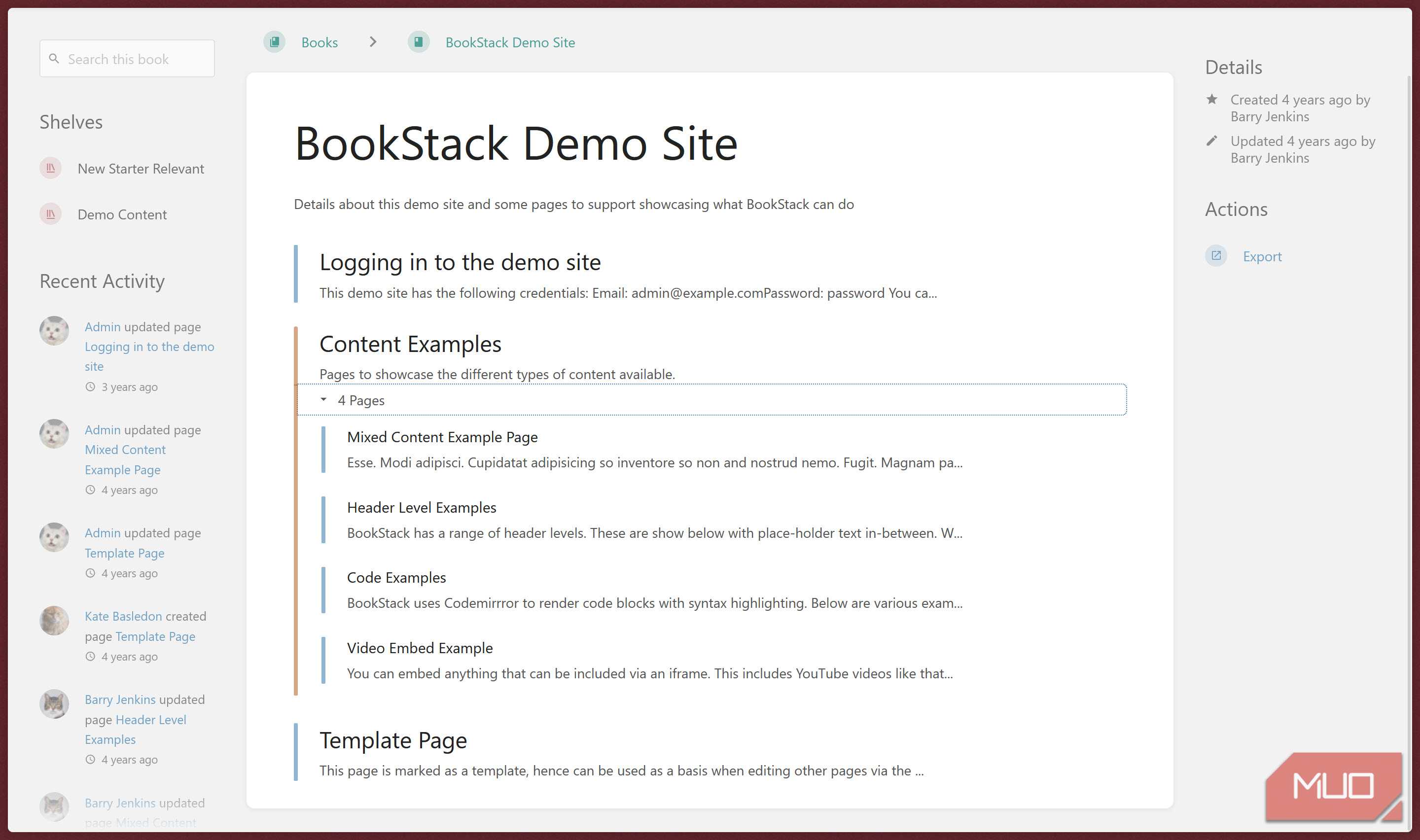Click Admin avatar beside Logging in activity
This screenshot has width=1420, height=840.
54,331
